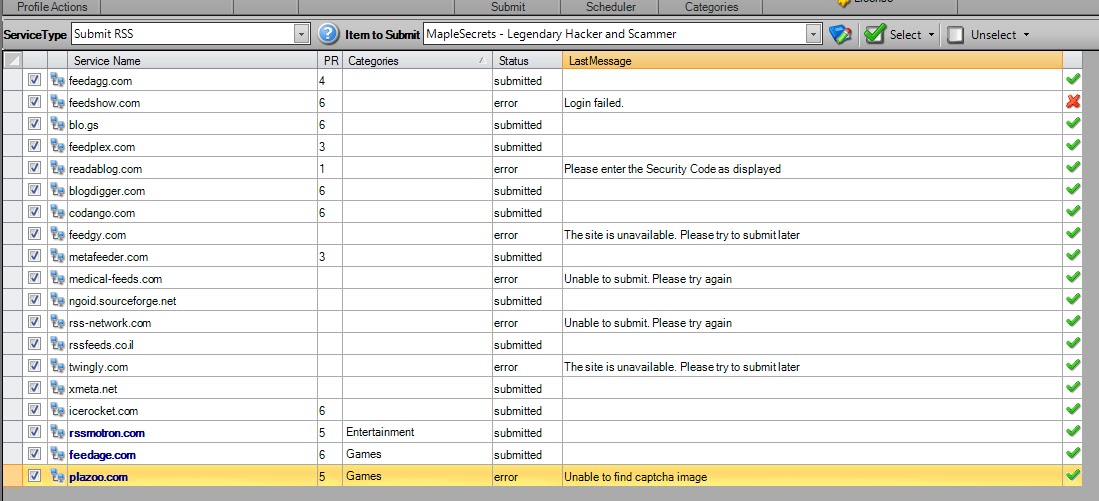The height and width of the screenshot is (501, 1099).
Task: Click the green check status icon for plazoo.com
Action: [1072, 476]
